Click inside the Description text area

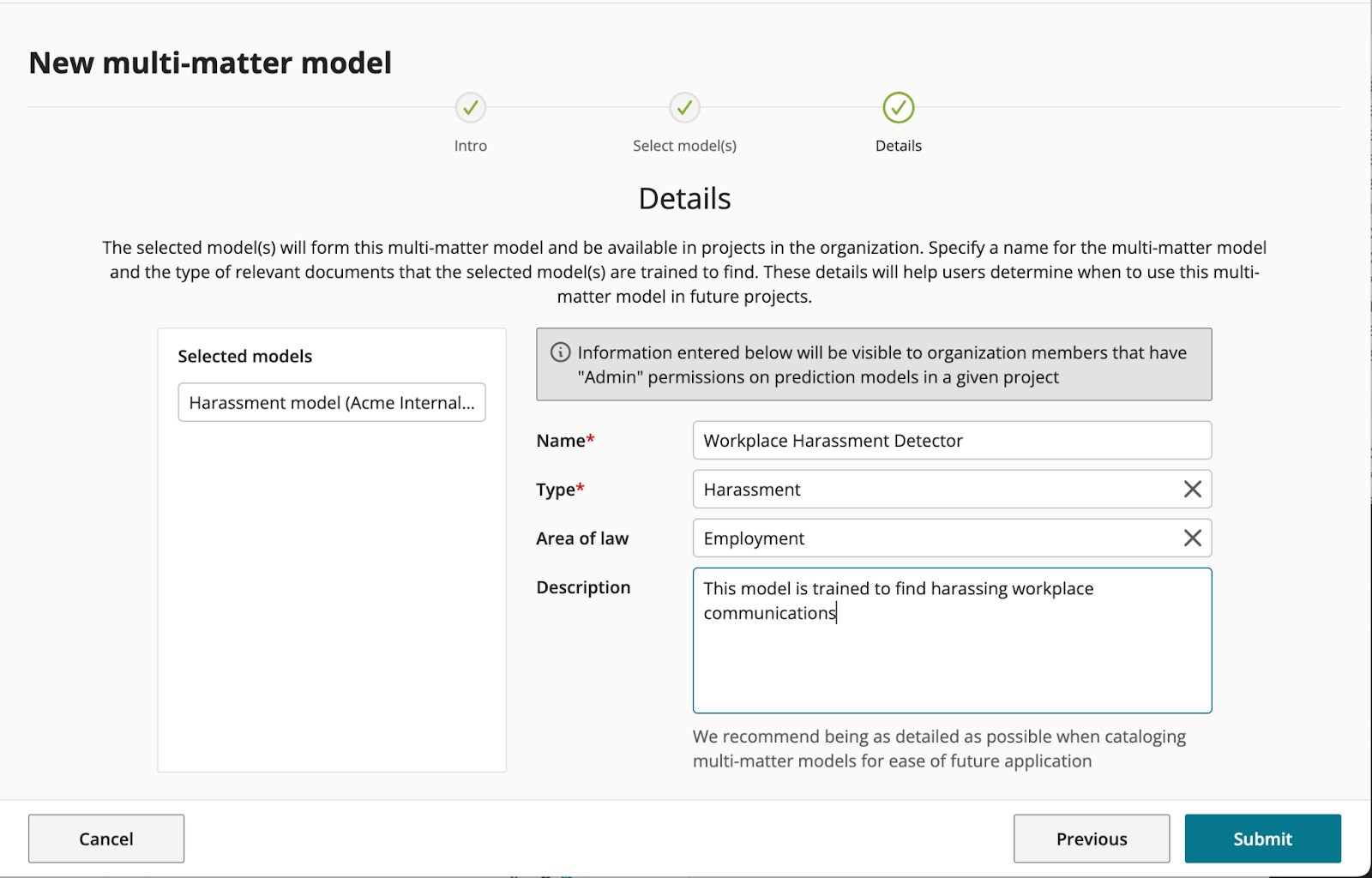(952, 640)
